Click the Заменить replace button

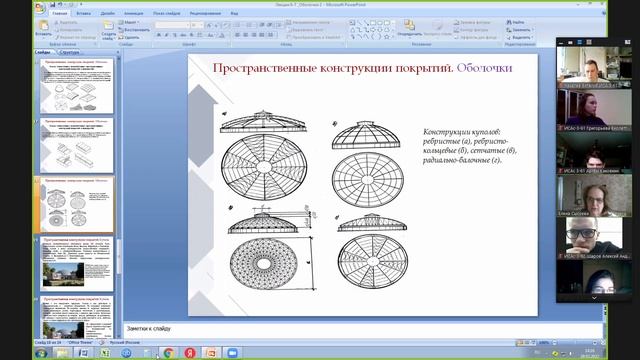(519, 30)
